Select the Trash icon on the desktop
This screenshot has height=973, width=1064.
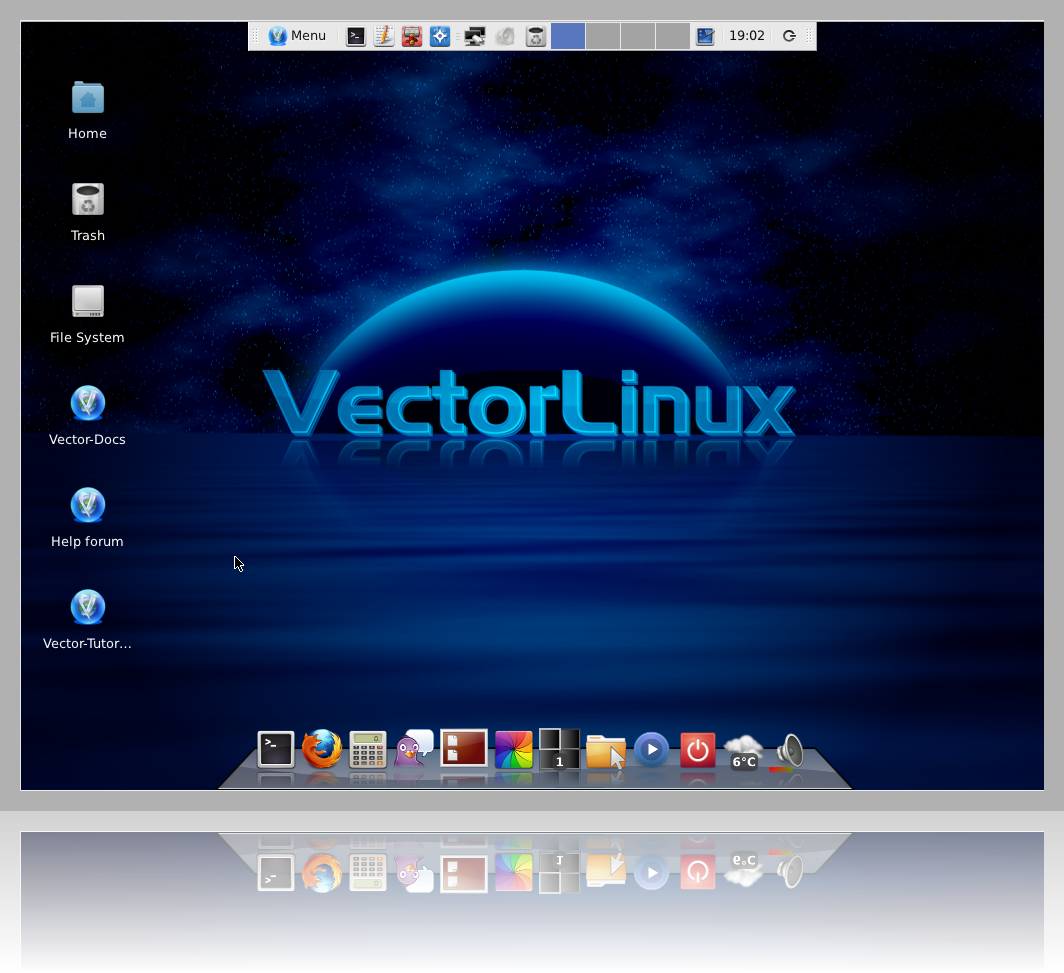click(88, 201)
